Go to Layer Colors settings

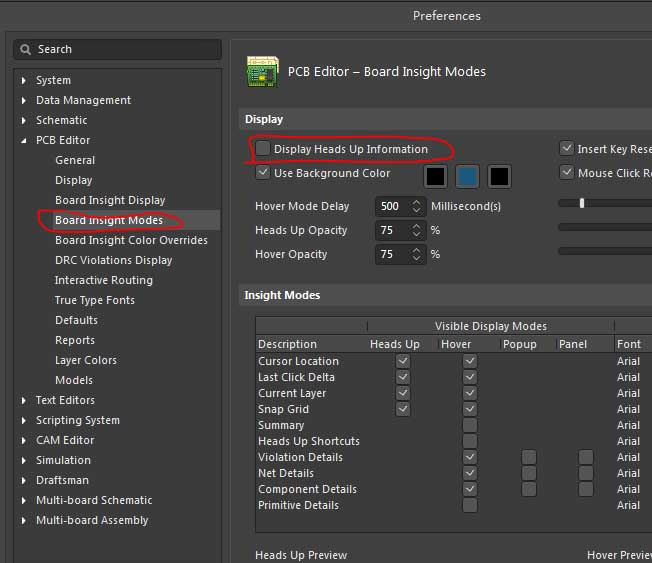click(85, 360)
